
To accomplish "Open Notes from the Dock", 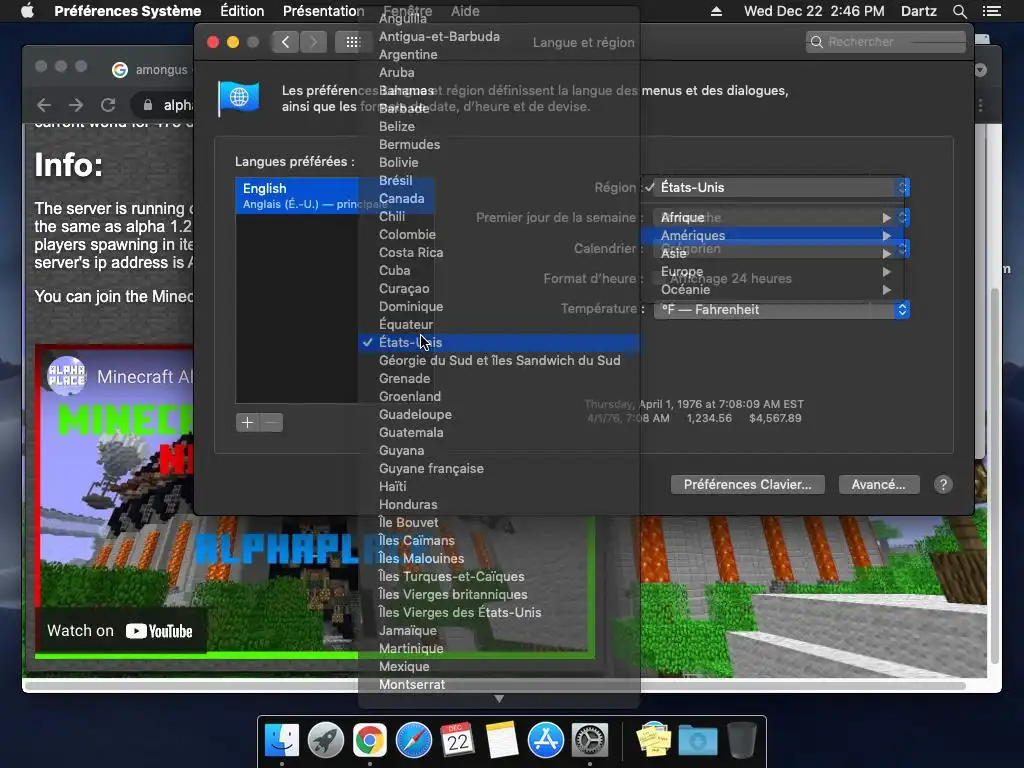I will pyautogui.click(x=502, y=741).
